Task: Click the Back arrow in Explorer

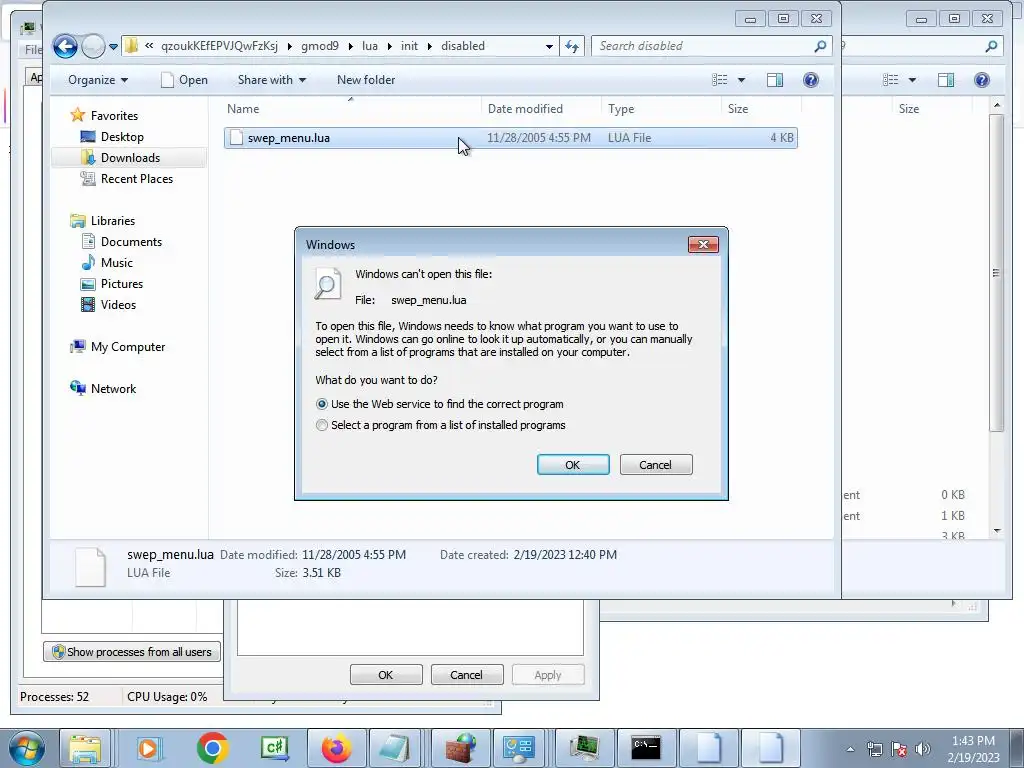Action: tap(65, 46)
